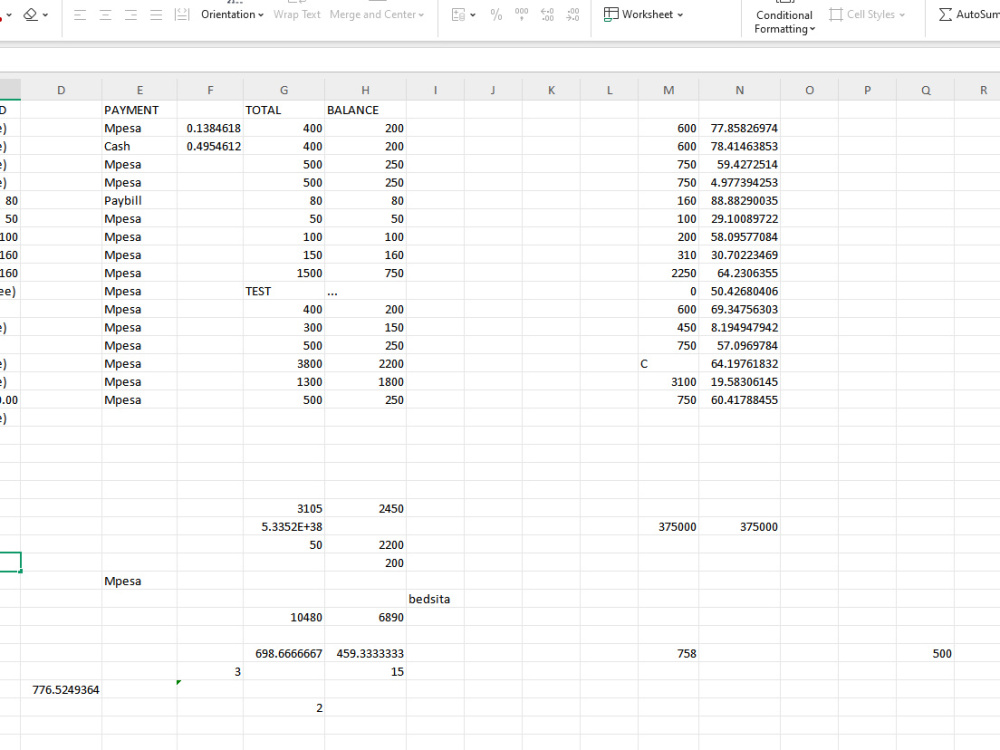Click the increase decimal icon
This screenshot has width=1000, height=750.
[x=547, y=15]
